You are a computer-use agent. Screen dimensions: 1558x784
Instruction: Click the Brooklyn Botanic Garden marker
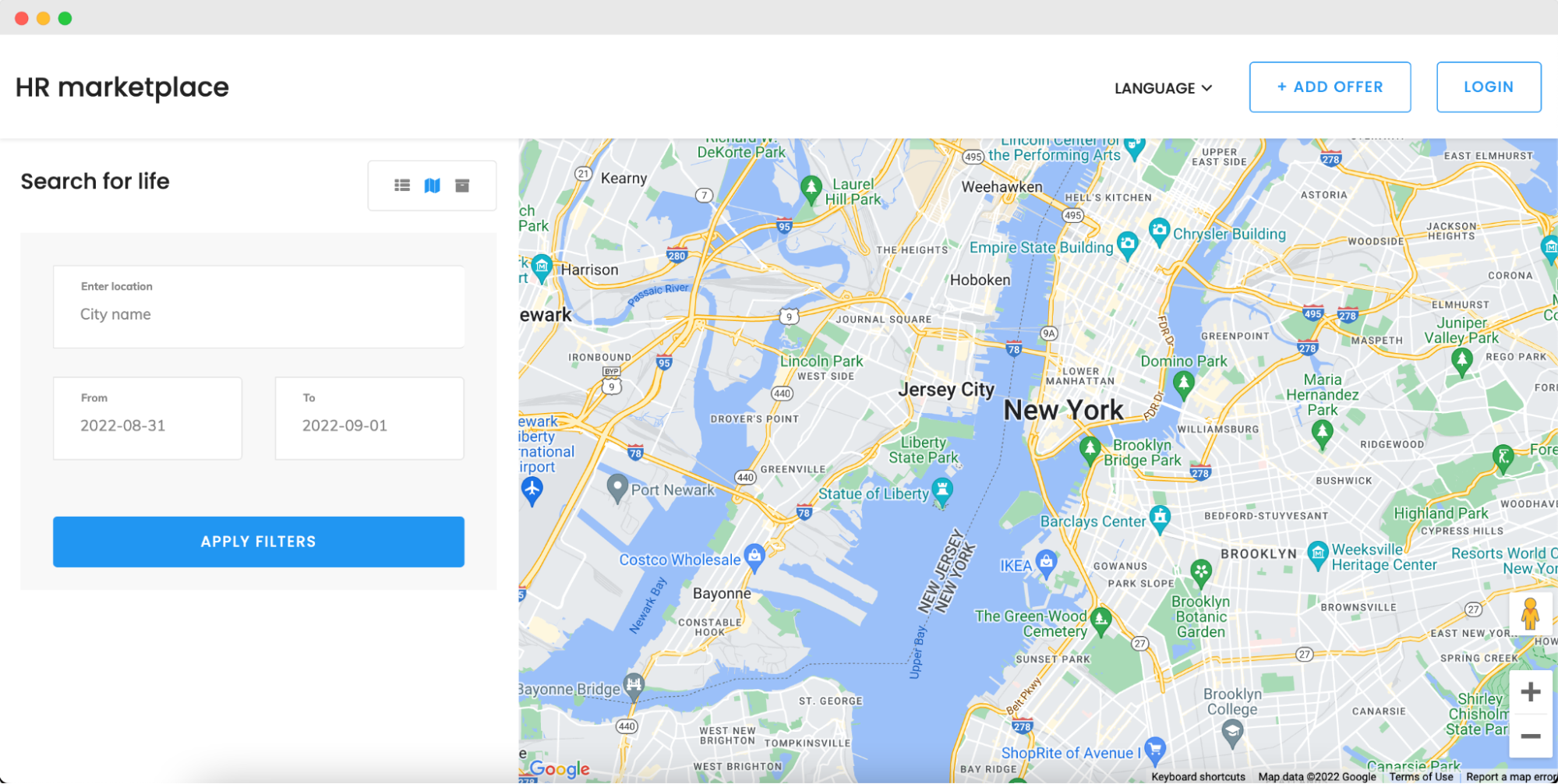click(x=1201, y=573)
